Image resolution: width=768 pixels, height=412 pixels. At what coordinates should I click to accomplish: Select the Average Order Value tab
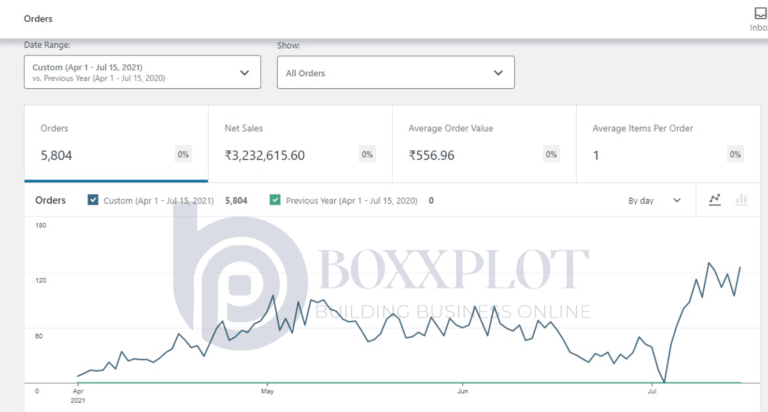click(x=484, y=143)
